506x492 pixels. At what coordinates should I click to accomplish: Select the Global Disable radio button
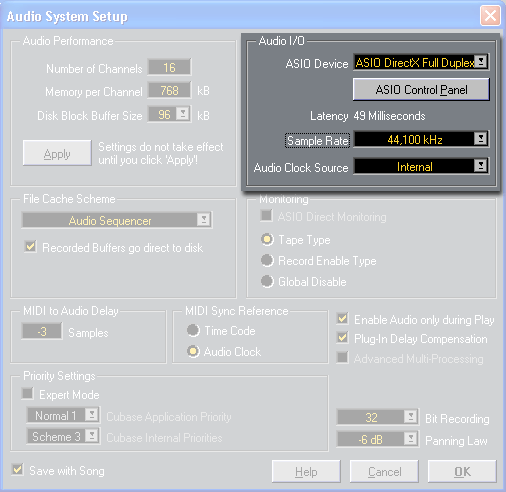[x=267, y=281]
